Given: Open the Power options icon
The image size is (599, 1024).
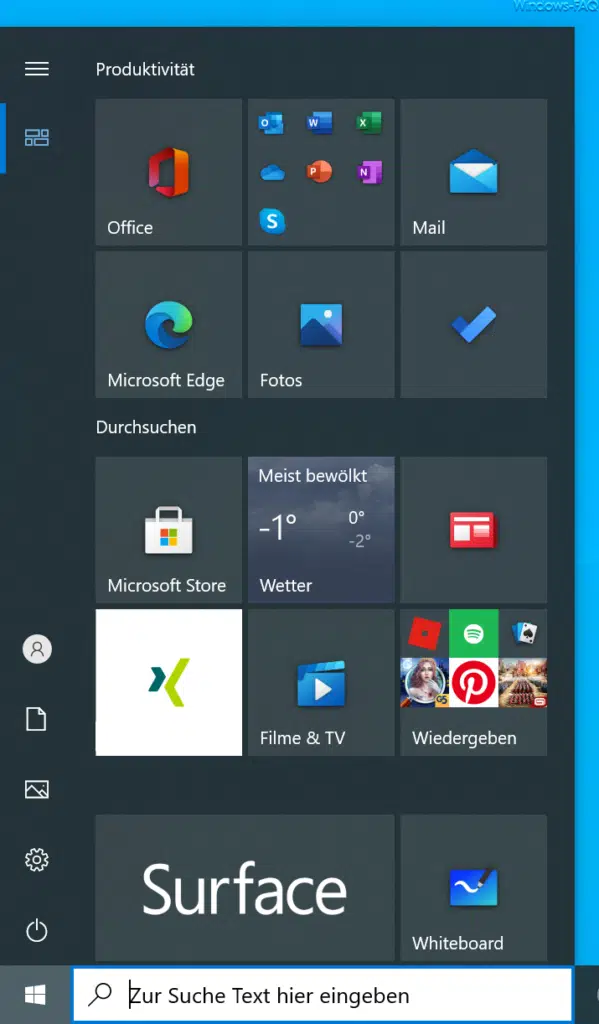Looking at the screenshot, I should [x=37, y=930].
